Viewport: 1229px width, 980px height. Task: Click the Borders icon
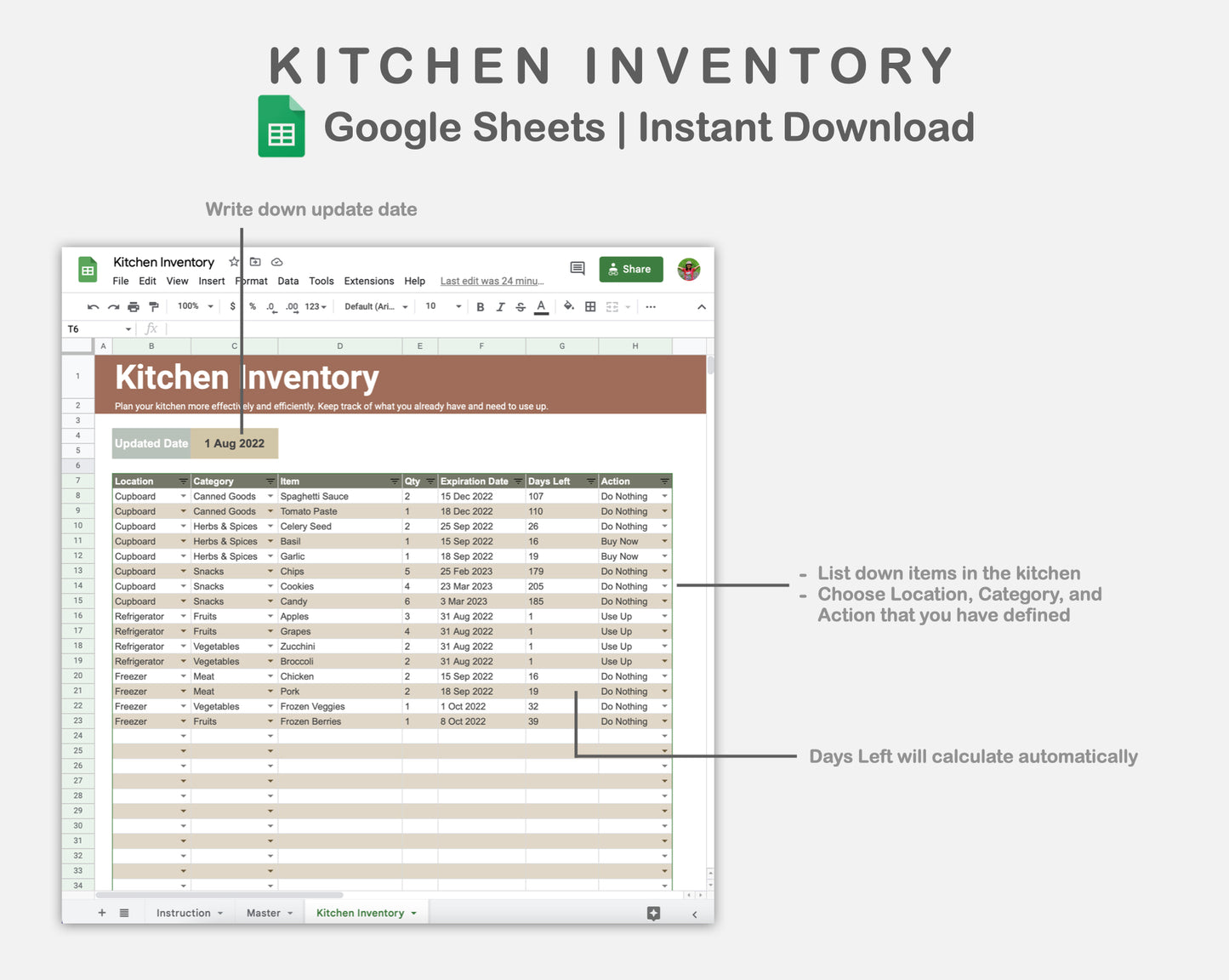[589, 306]
